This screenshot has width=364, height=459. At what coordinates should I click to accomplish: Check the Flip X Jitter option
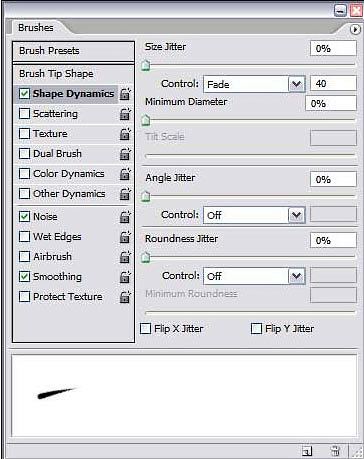(x=146, y=329)
